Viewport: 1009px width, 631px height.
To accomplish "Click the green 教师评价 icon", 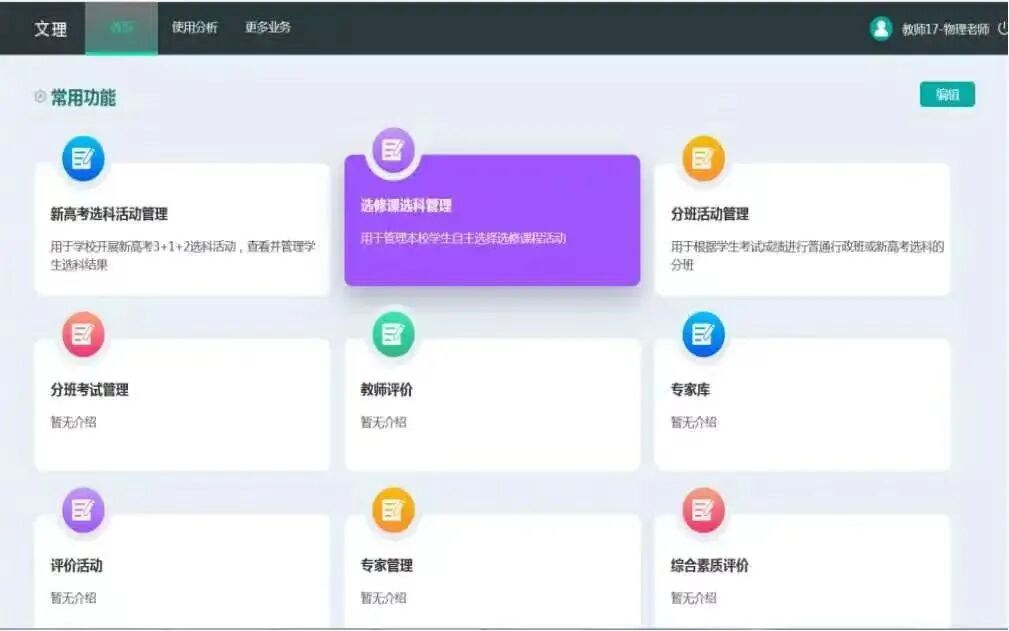I will tap(392, 334).
